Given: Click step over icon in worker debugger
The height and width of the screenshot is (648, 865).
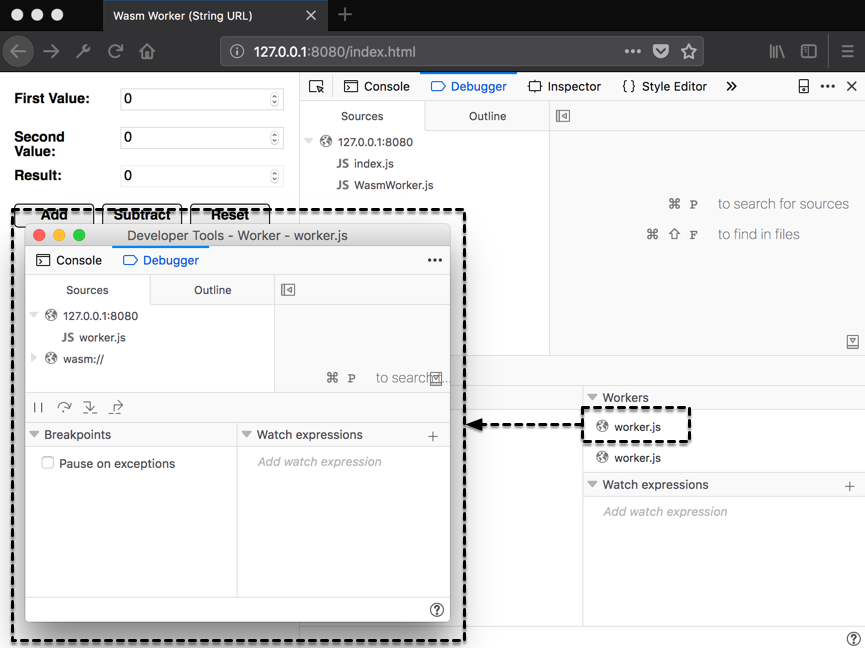Looking at the screenshot, I should click(64, 407).
